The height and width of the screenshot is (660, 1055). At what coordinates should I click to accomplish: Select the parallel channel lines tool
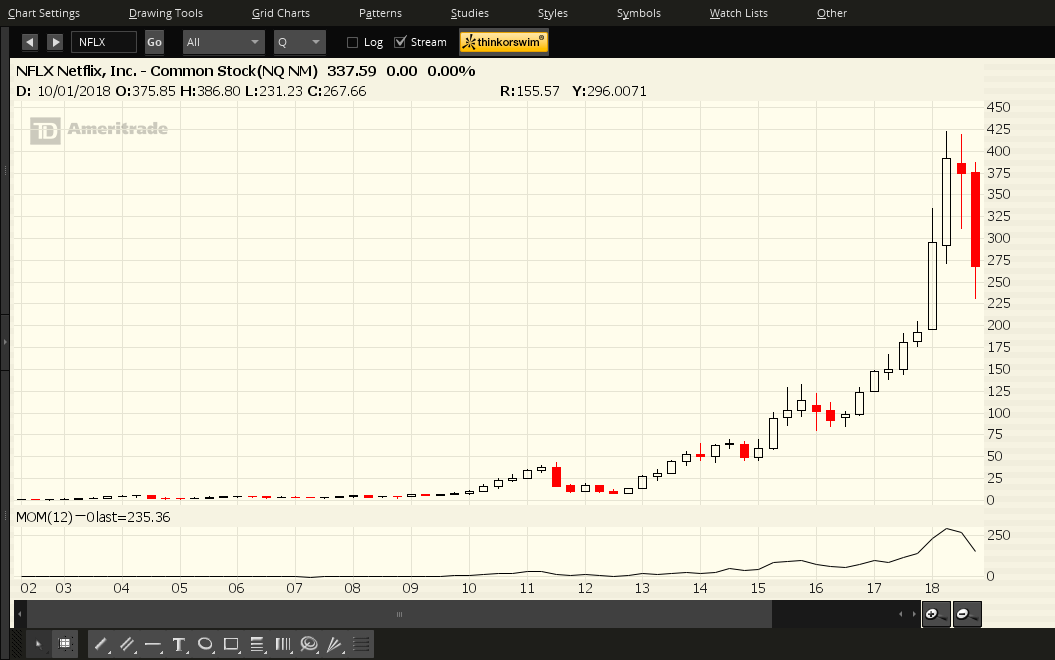[127, 645]
